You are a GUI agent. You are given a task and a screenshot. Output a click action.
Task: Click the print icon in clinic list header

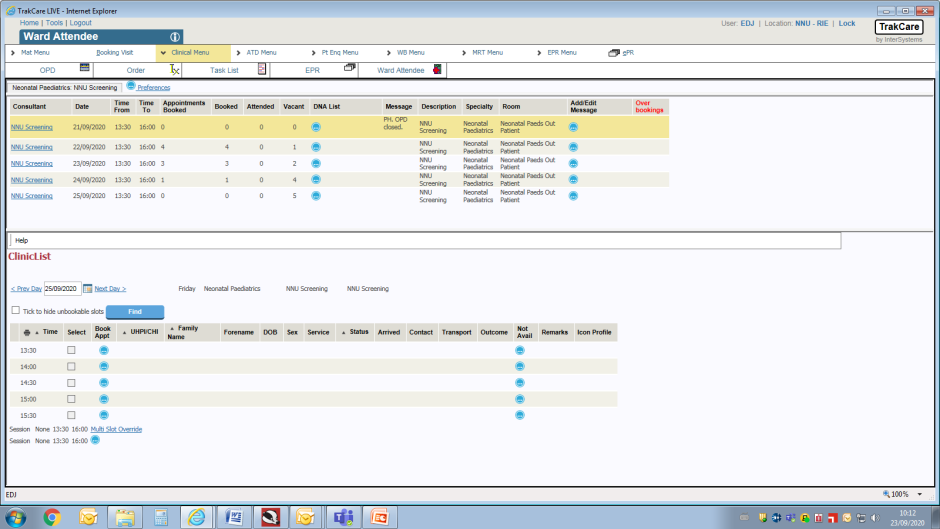pos(27,332)
